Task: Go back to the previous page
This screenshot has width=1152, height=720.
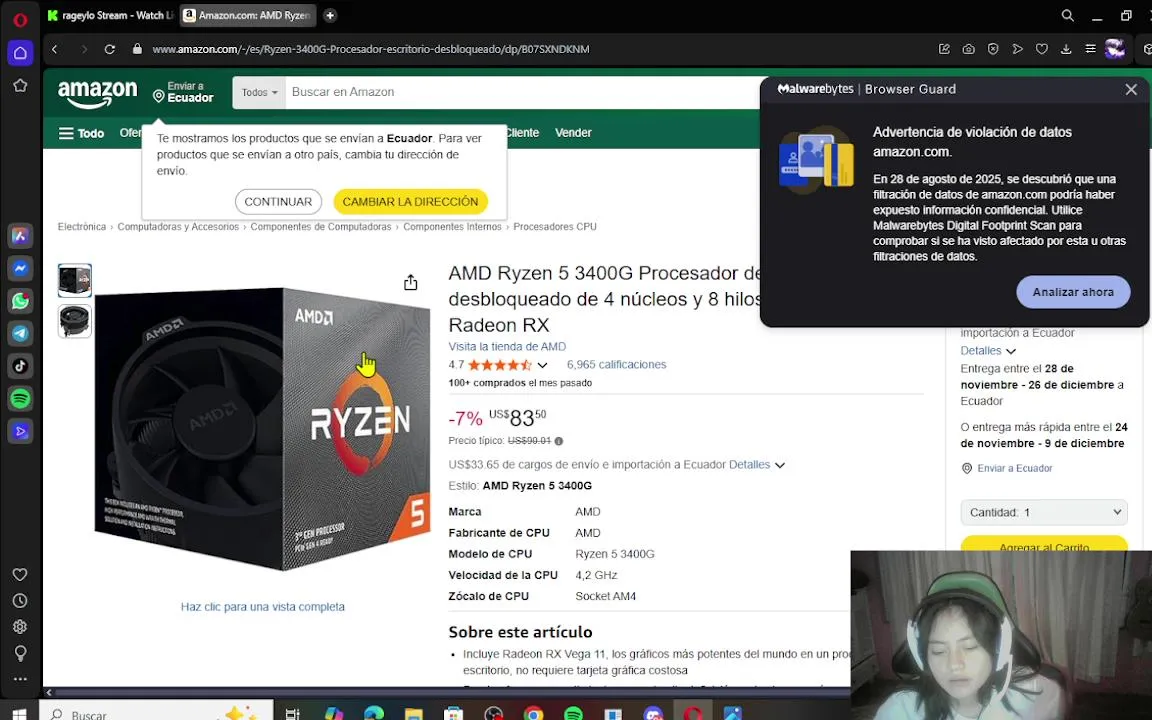Action: click(x=54, y=49)
